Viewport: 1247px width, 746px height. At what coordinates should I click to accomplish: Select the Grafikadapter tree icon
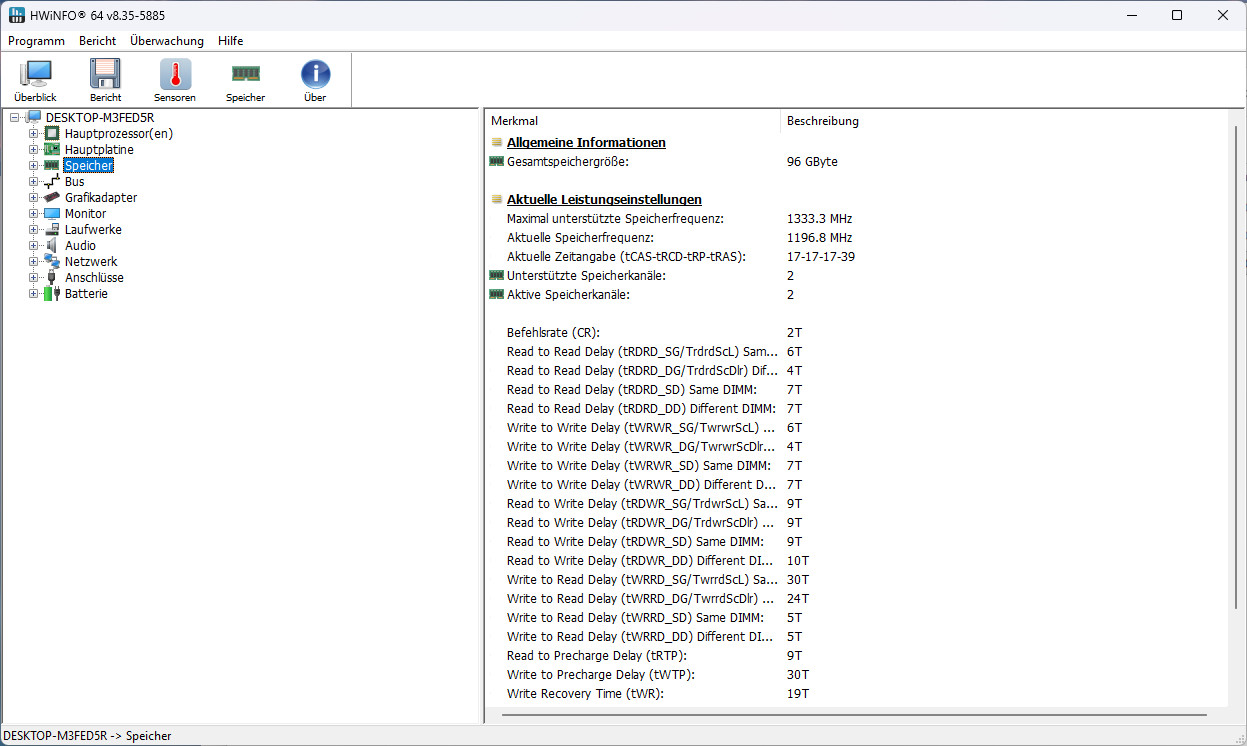click(x=52, y=198)
